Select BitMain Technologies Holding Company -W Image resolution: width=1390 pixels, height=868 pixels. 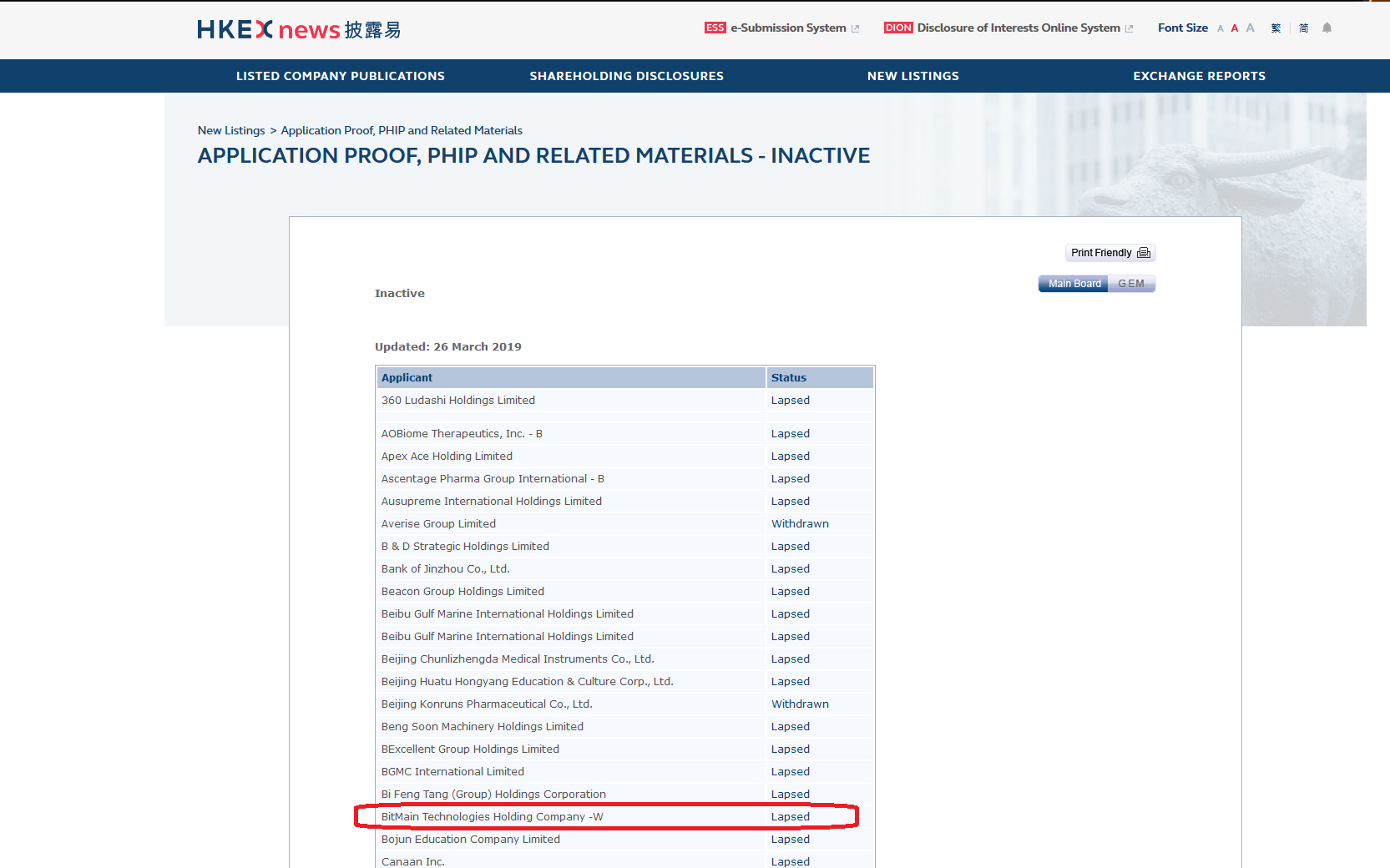coord(492,817)
